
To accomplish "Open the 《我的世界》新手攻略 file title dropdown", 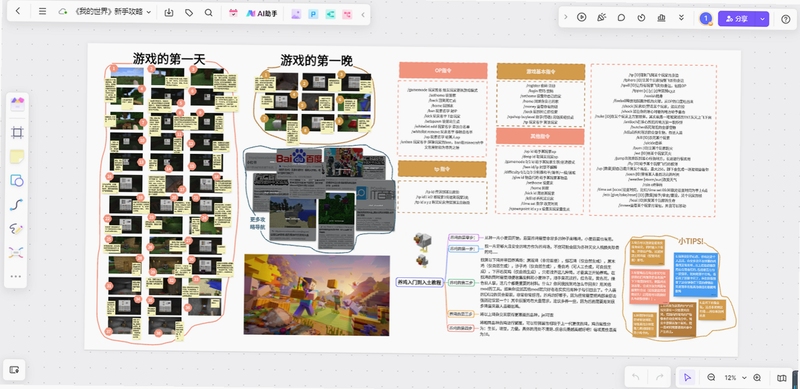I will coord(112,12).
